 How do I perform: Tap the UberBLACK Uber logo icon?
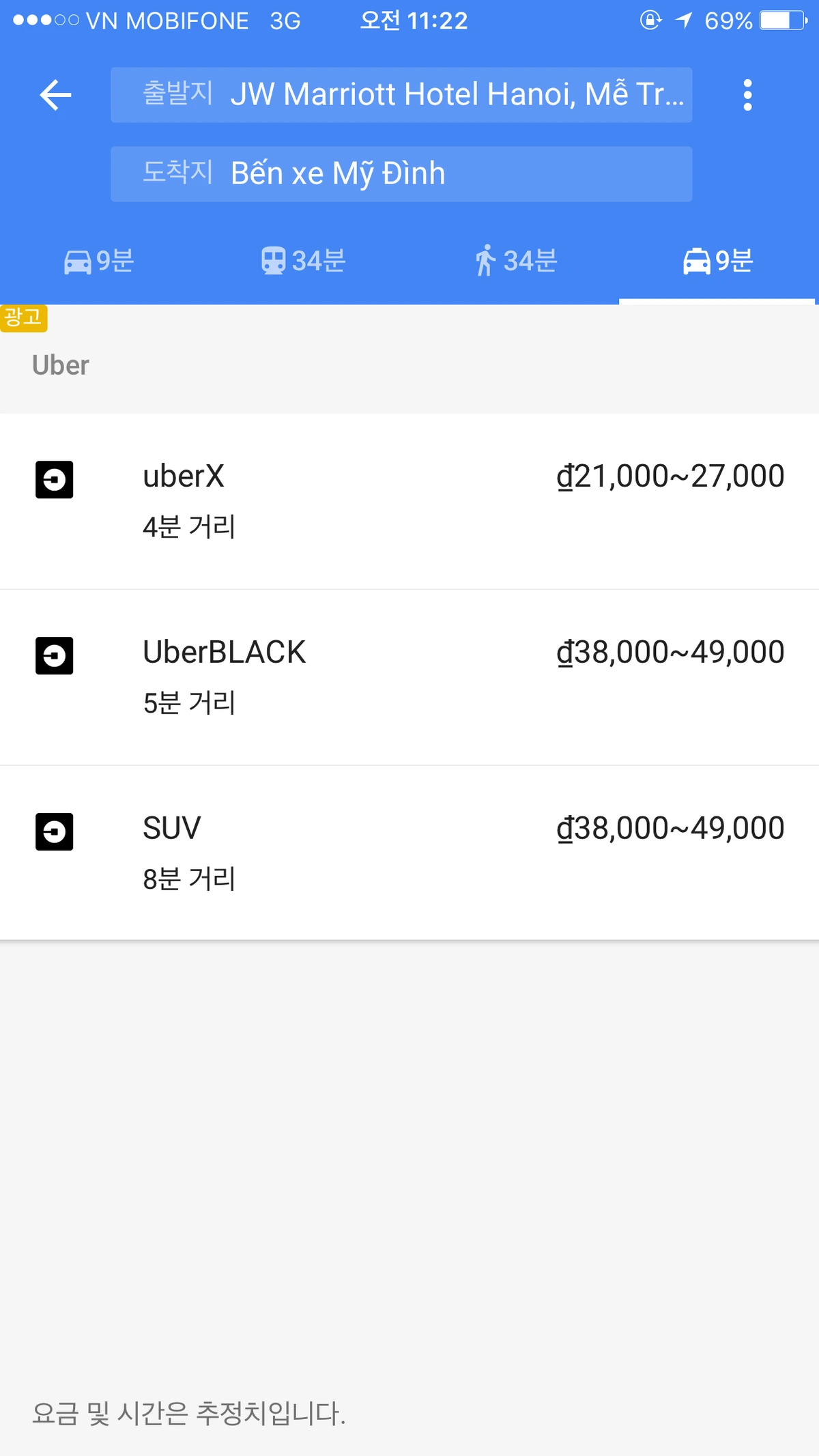55,656
